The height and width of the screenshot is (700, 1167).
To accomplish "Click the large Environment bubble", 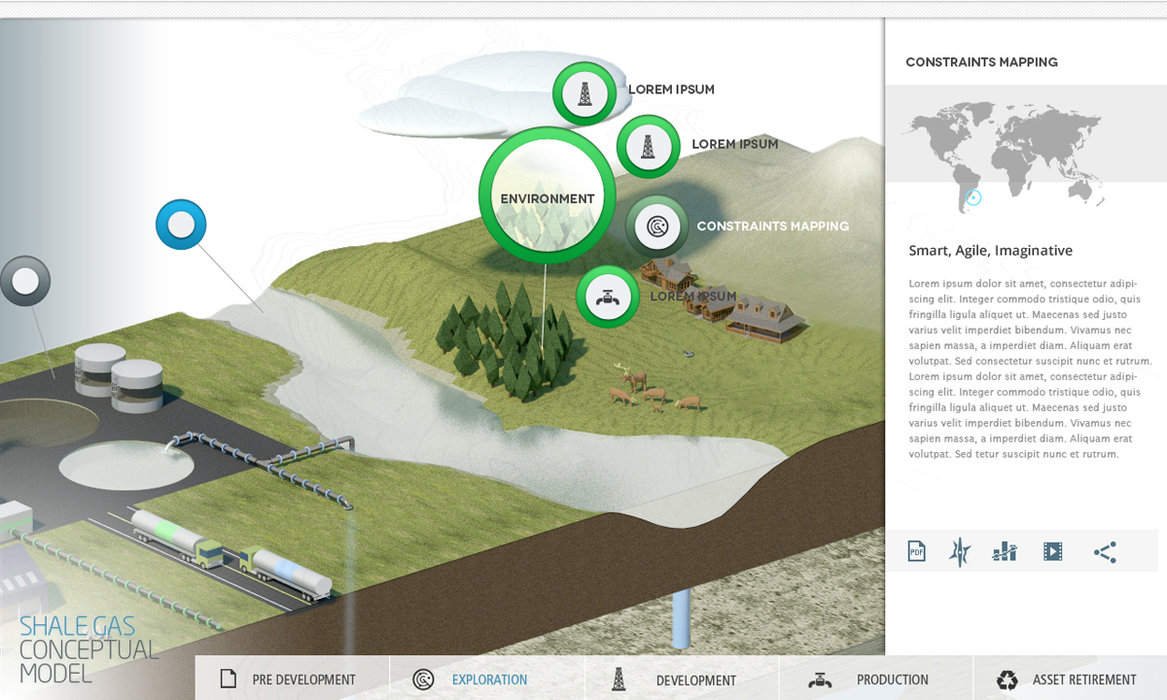I will point(547,197).
